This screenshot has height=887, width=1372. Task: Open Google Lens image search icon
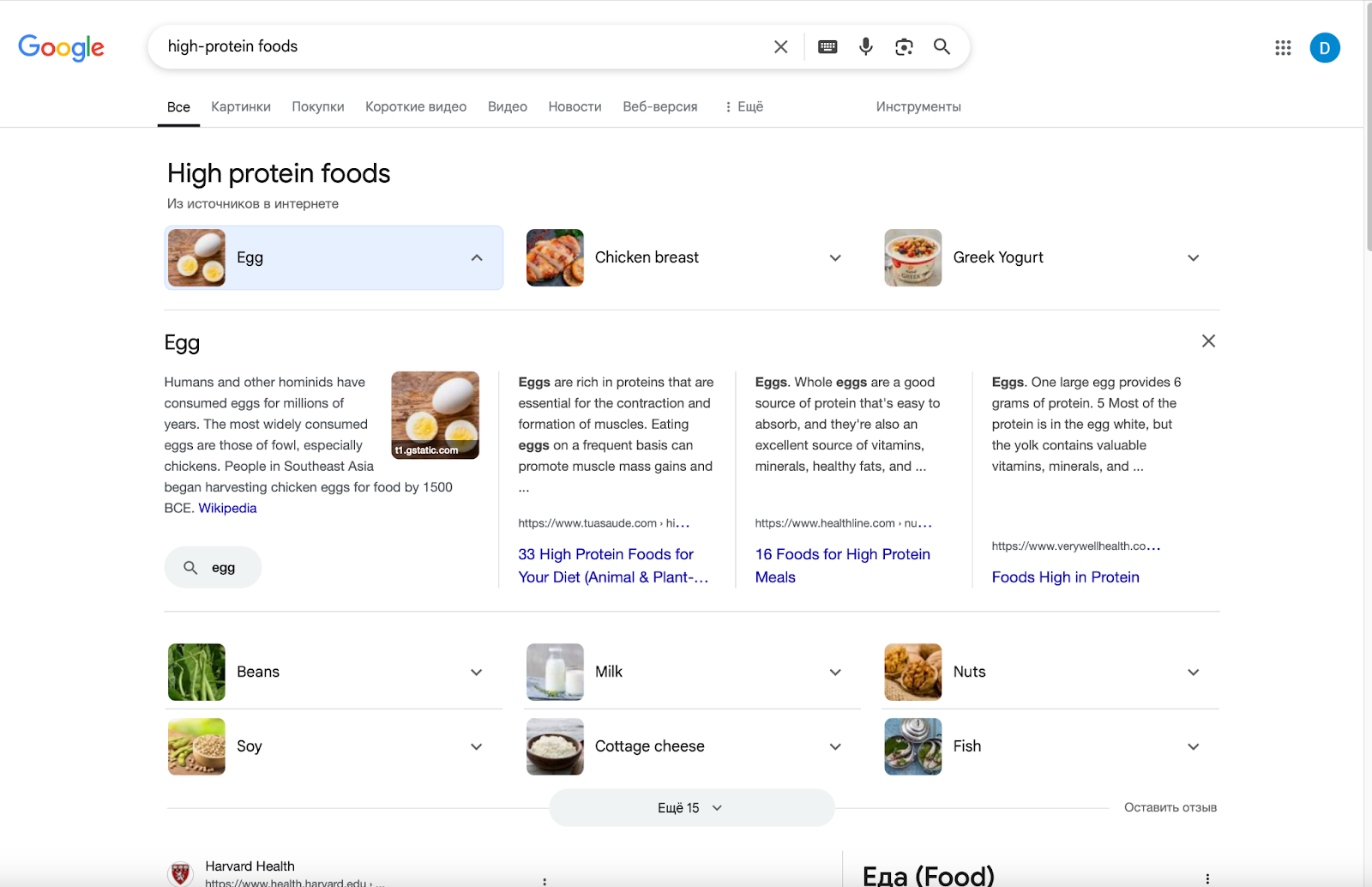[x=904, y=47]
